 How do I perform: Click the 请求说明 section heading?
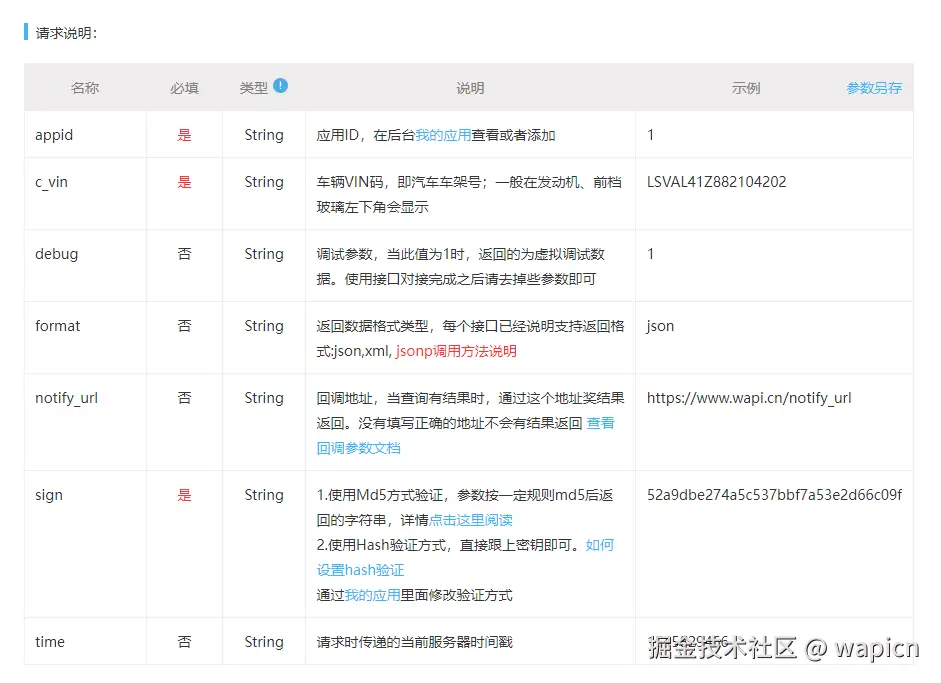tap(62, 31)
